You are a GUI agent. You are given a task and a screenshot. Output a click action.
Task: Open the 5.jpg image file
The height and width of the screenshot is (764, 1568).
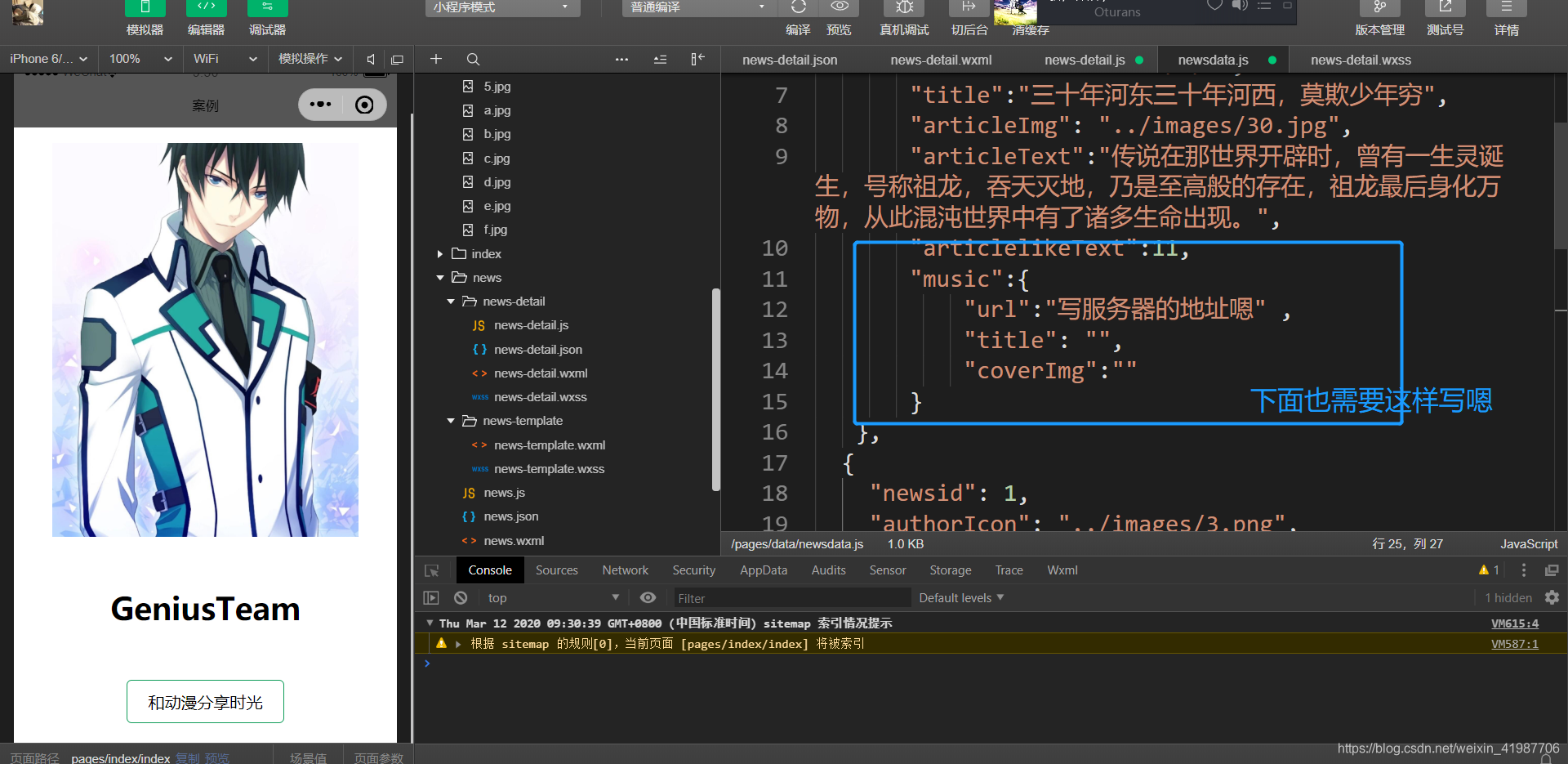[497, 87]
